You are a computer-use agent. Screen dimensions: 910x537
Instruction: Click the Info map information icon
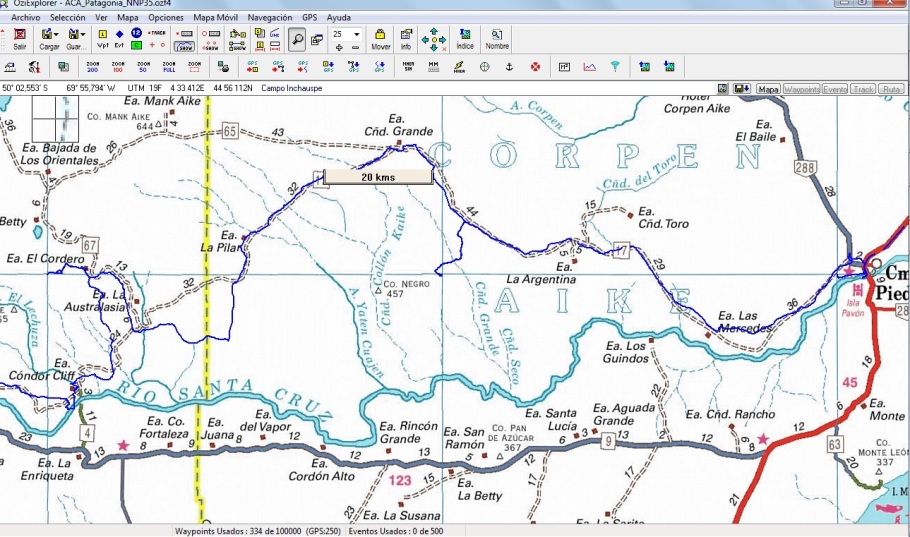pyautogui.click(x=406, y=39)
